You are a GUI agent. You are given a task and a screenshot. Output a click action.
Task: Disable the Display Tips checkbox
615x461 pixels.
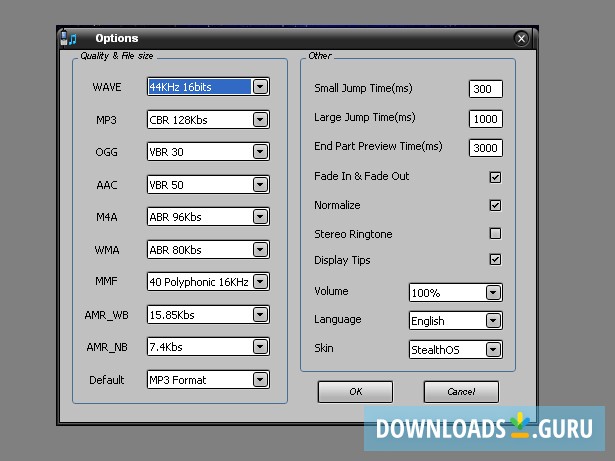pyautogui.click(x=495, y=260)
